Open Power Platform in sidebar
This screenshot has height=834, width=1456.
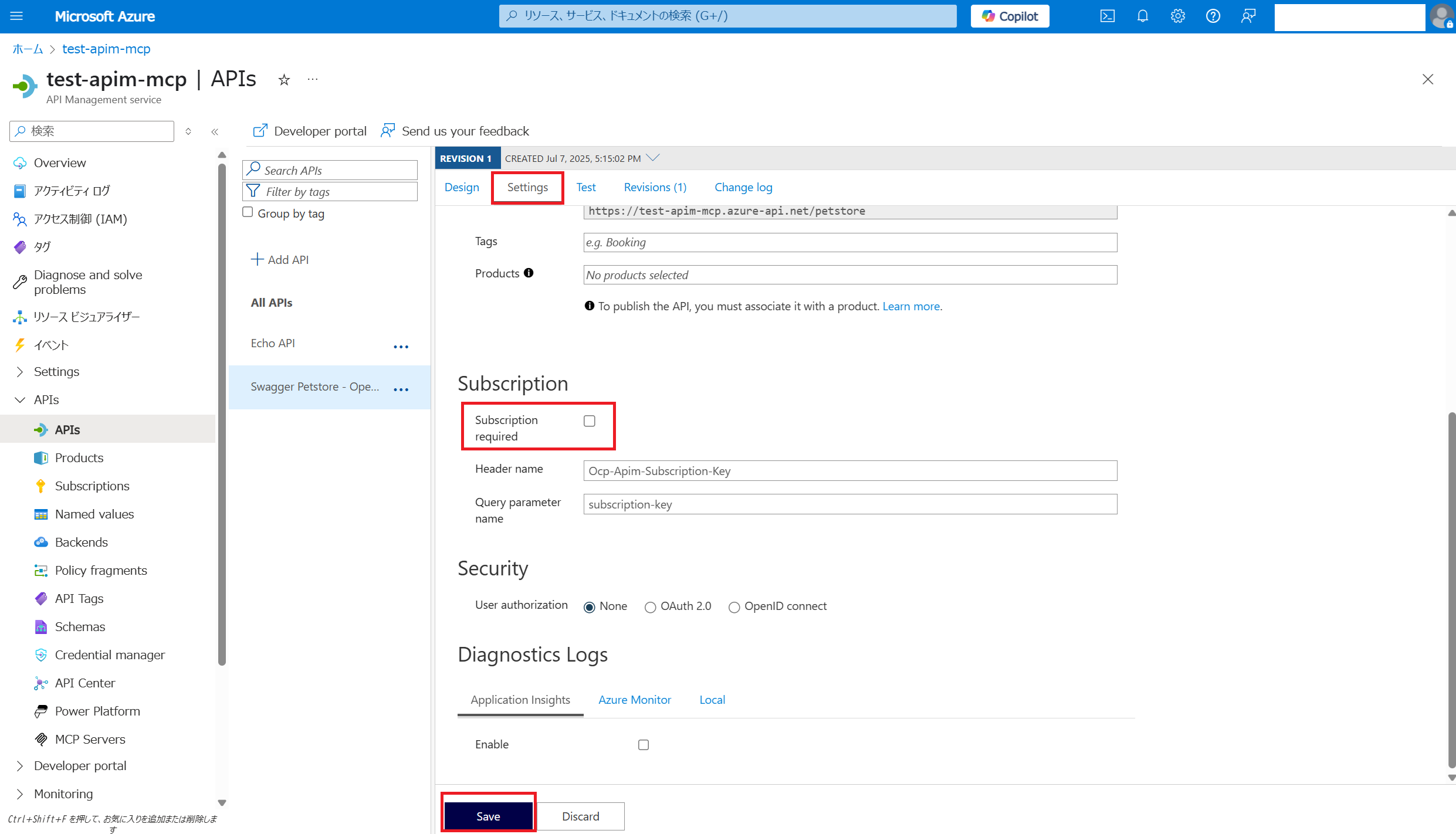pos(97,711)
